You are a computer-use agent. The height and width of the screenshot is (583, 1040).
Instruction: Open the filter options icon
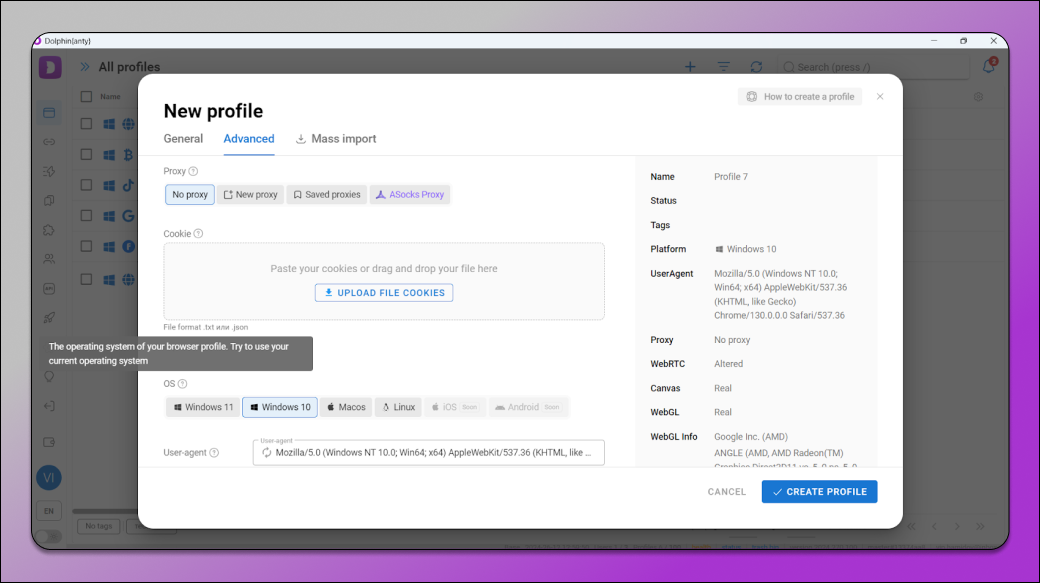pos(723,67)
